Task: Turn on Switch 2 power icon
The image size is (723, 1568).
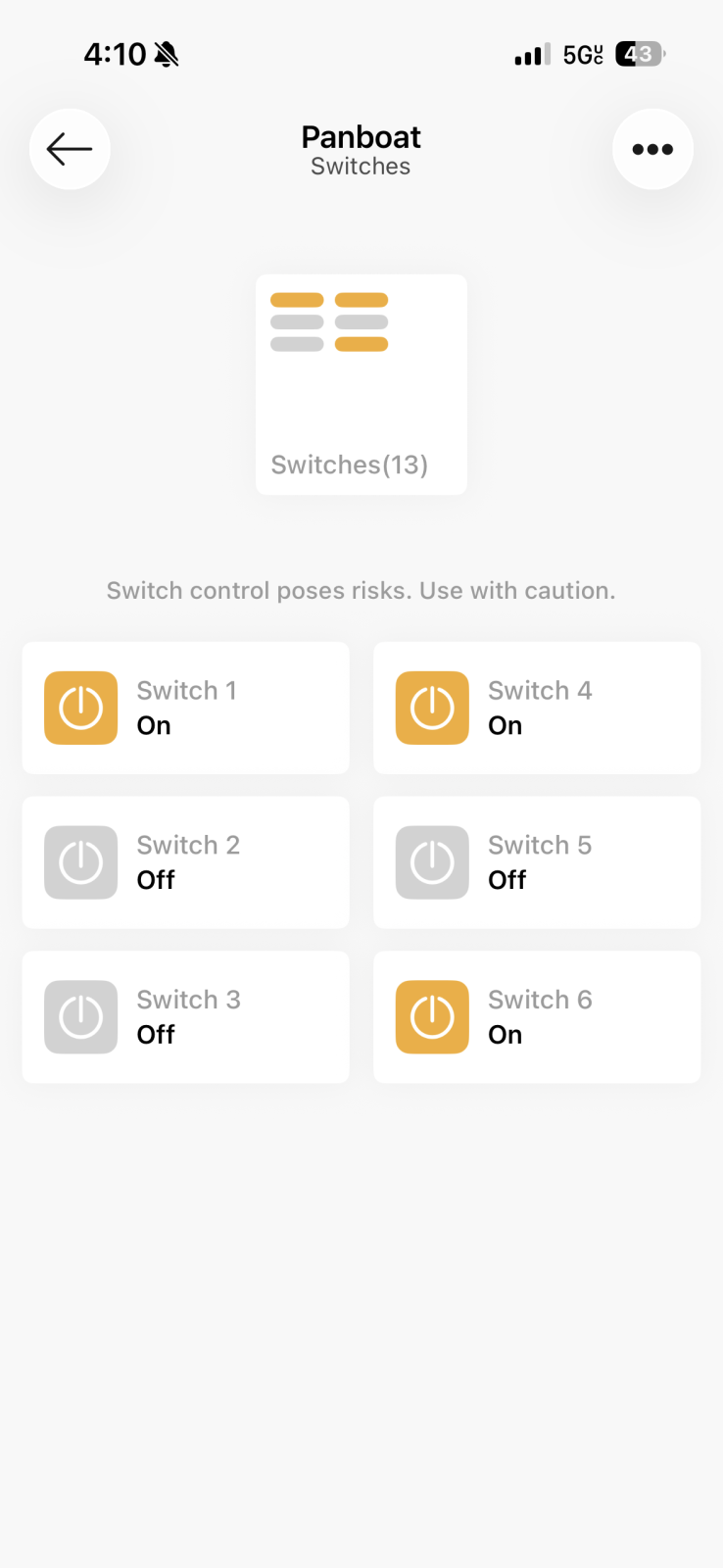Action: pos(81,862)
